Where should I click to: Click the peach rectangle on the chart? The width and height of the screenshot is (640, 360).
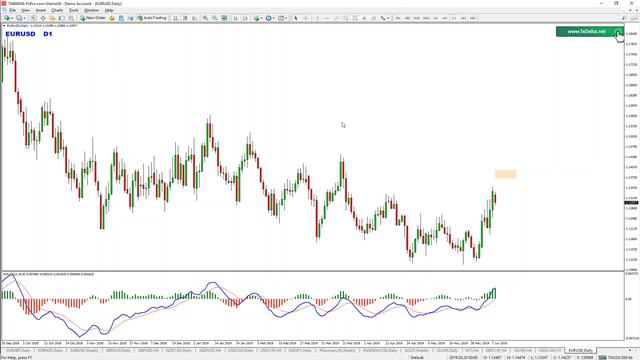point(506,174)
